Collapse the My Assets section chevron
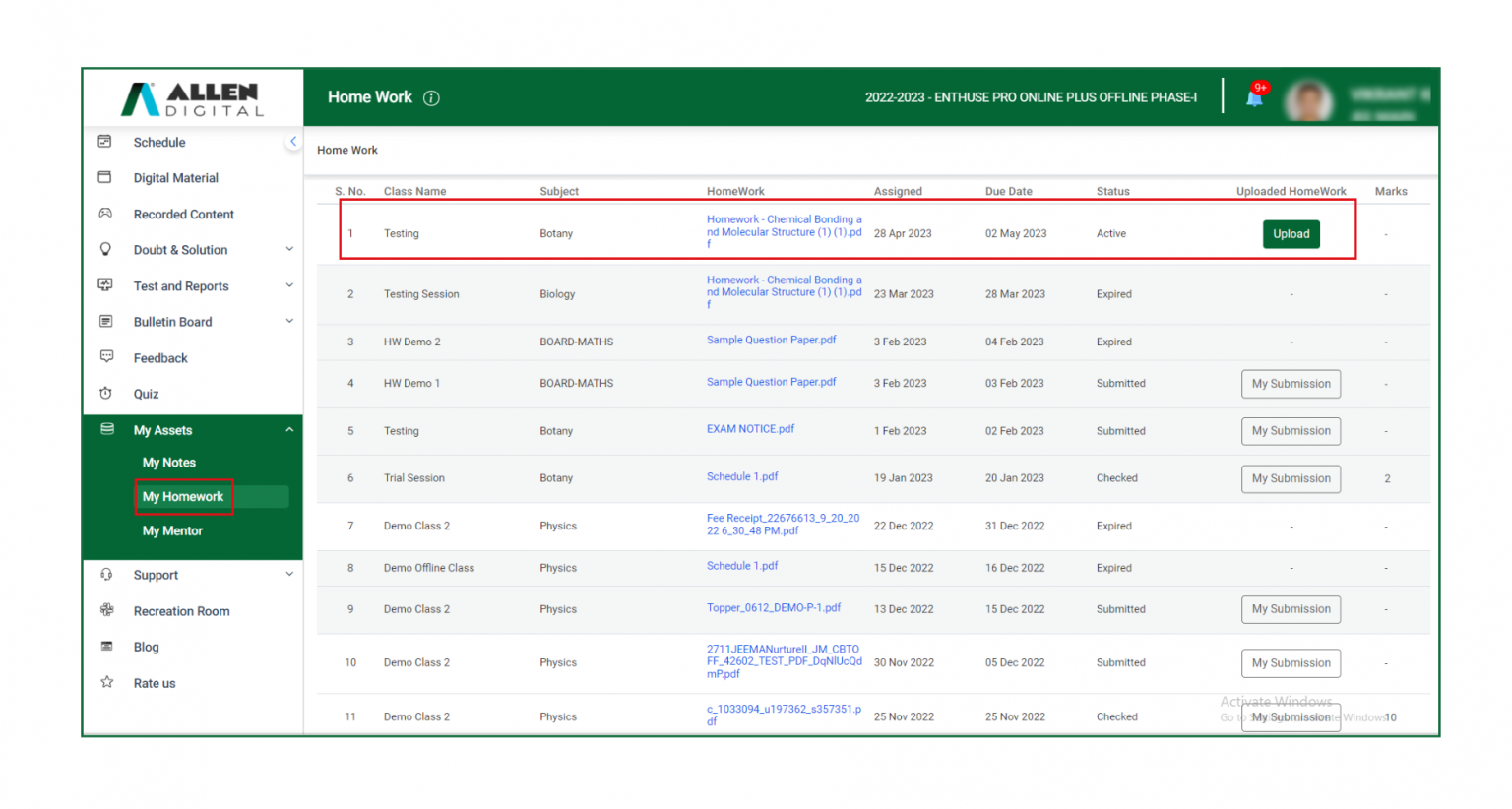The image size is (1512, 809). 289,430
